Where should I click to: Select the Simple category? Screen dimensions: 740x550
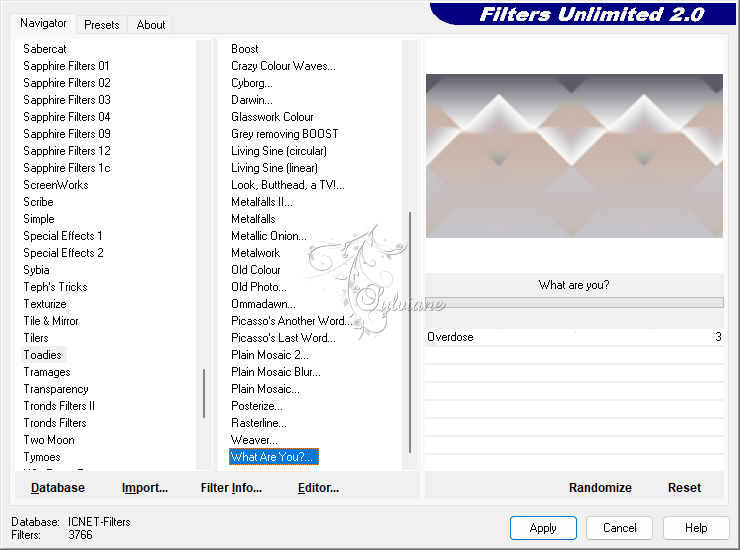(x=39, y=219)
